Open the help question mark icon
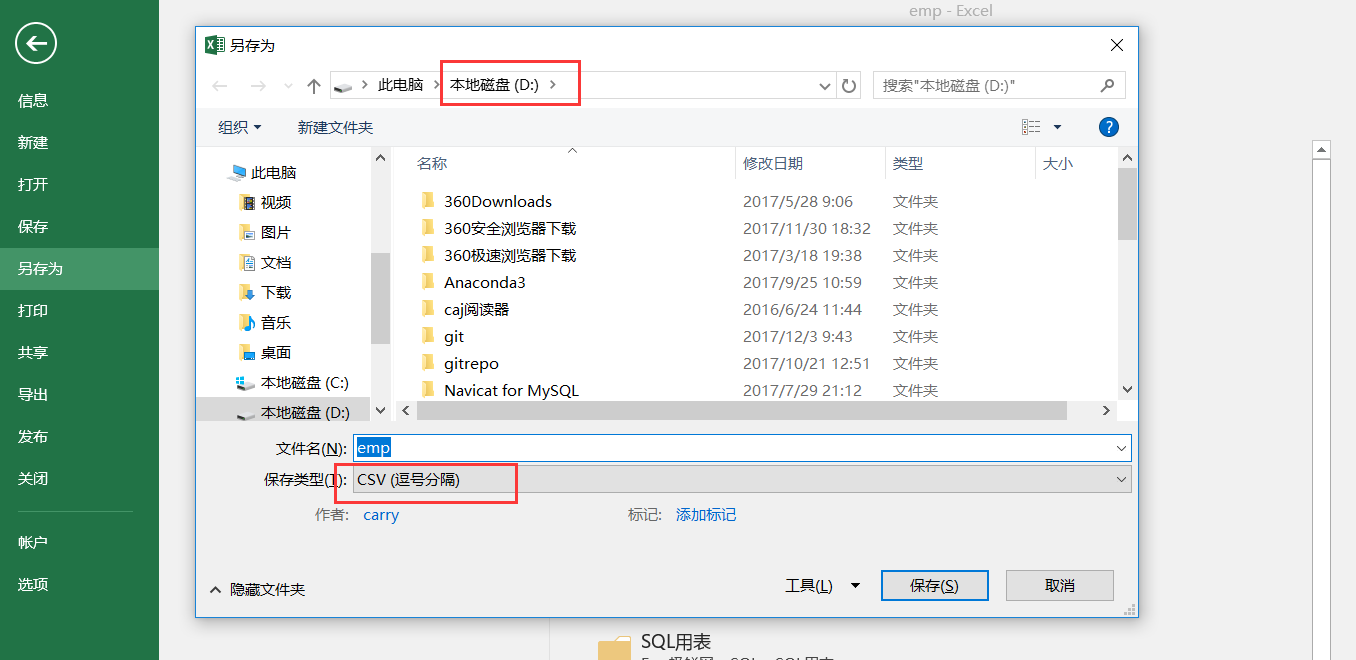Image resolution: width=1356 pixels, height=660 pixels. click(1108, 127)
